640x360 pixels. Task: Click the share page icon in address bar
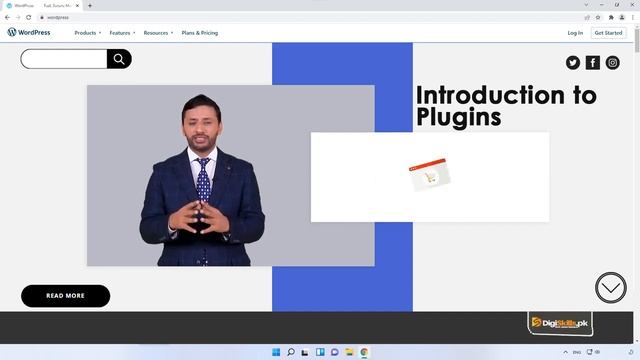click(x=587, y=18)
